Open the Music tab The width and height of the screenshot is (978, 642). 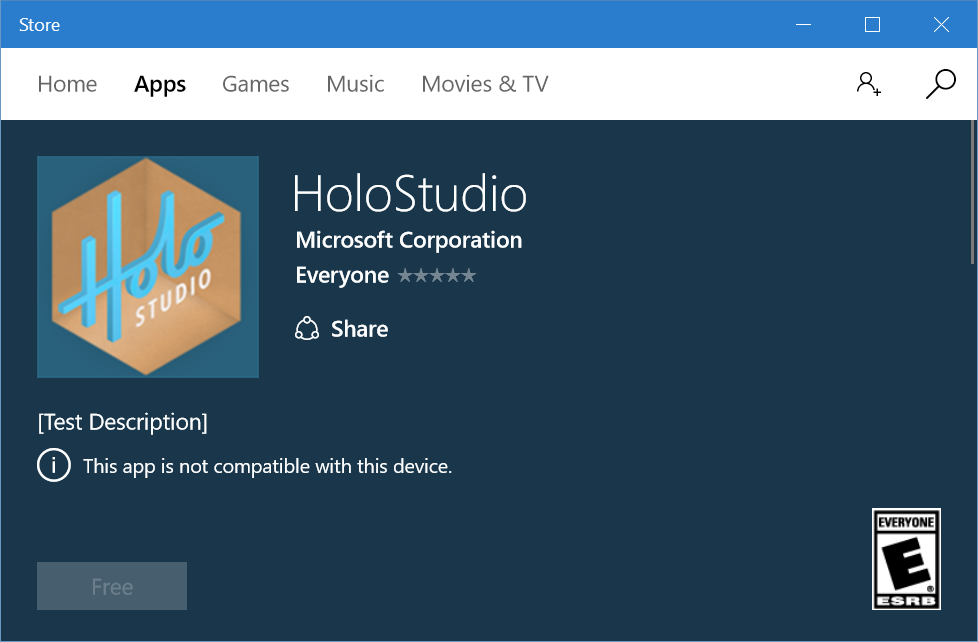coord(356,84)
